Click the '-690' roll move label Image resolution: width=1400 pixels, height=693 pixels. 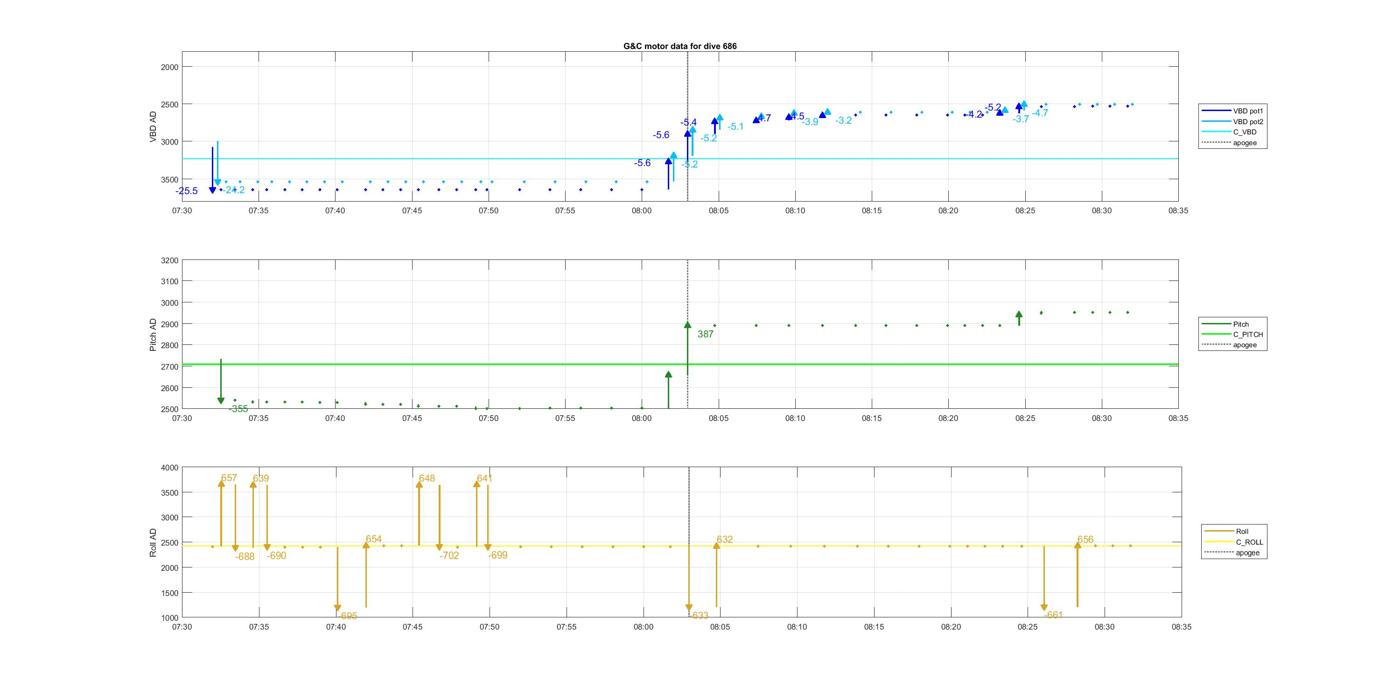pyautogui.click(x=277, y=556)
